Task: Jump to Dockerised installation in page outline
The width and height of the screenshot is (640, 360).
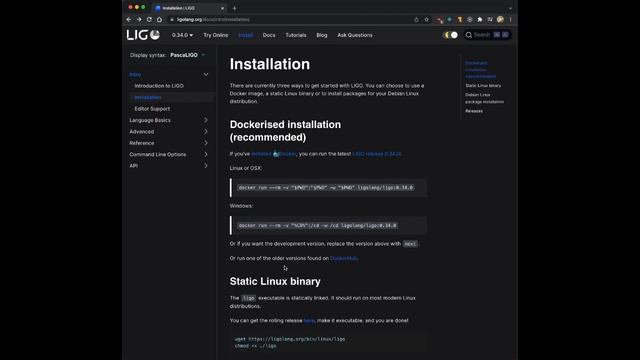Action: pos(480,69)
